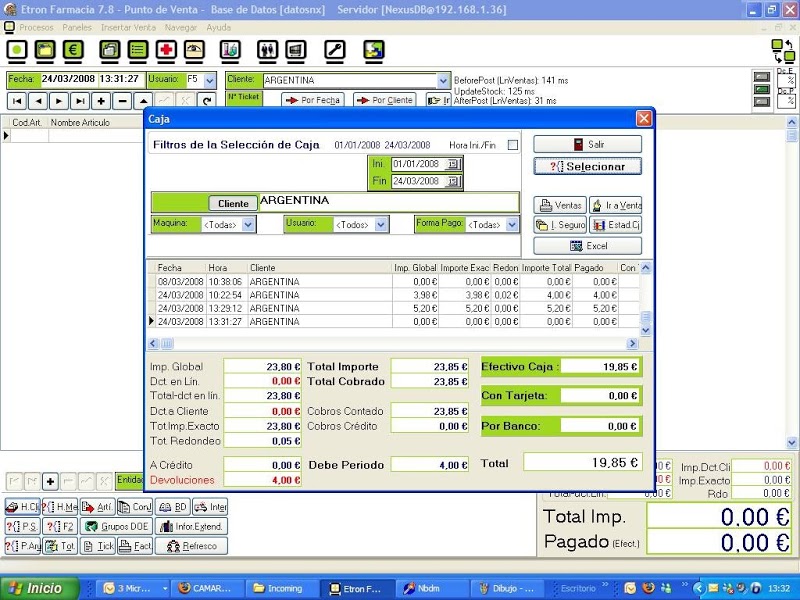Click the eye toolbar icon
This screenshot has height=600, width=800.
(194, 50)
